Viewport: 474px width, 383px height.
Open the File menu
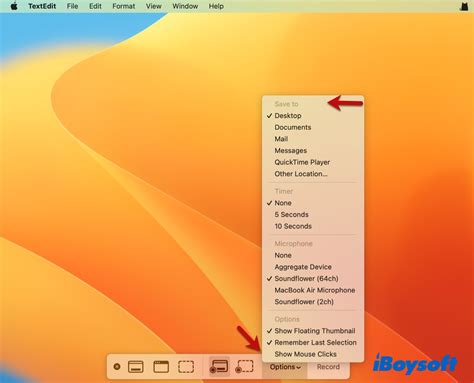click(x=72, y=6)
